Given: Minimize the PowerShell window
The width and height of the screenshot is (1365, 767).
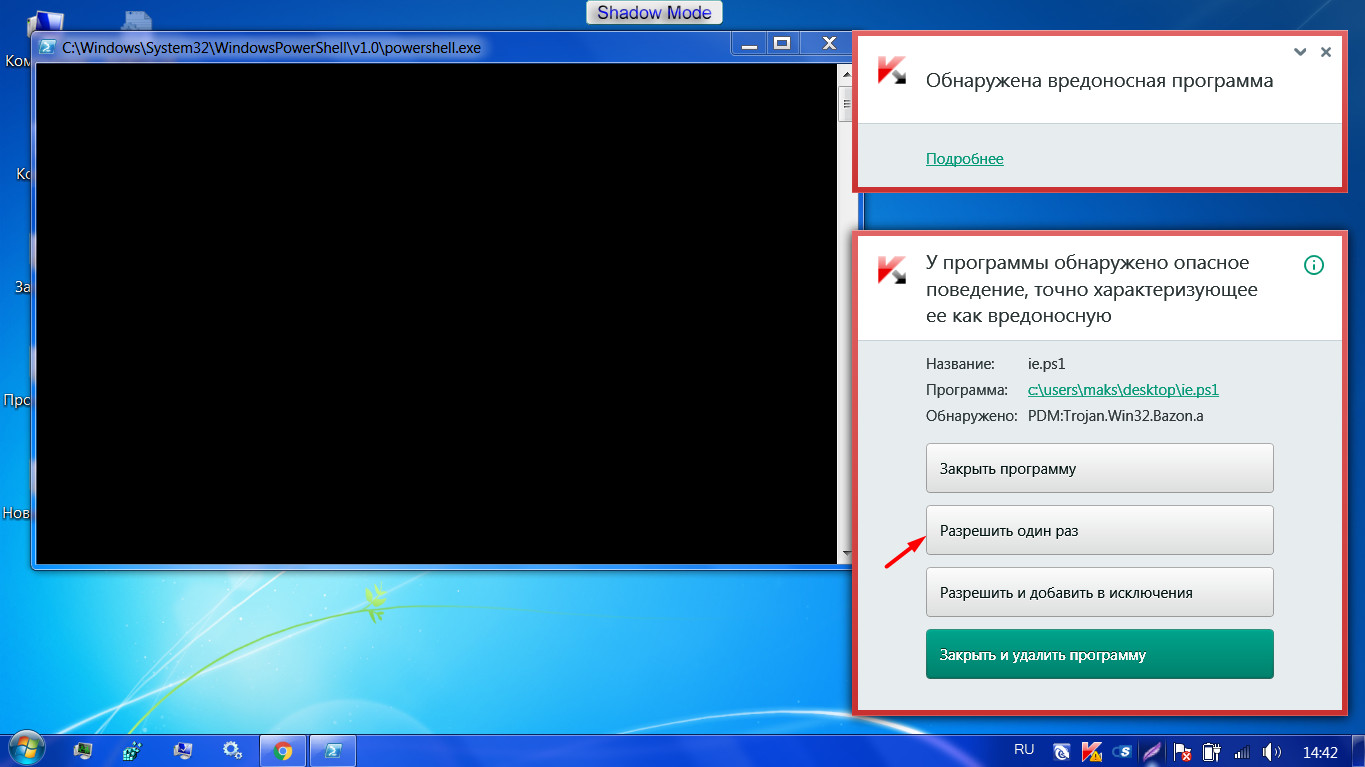Looking at the screenshot, I should pos(750,43).
